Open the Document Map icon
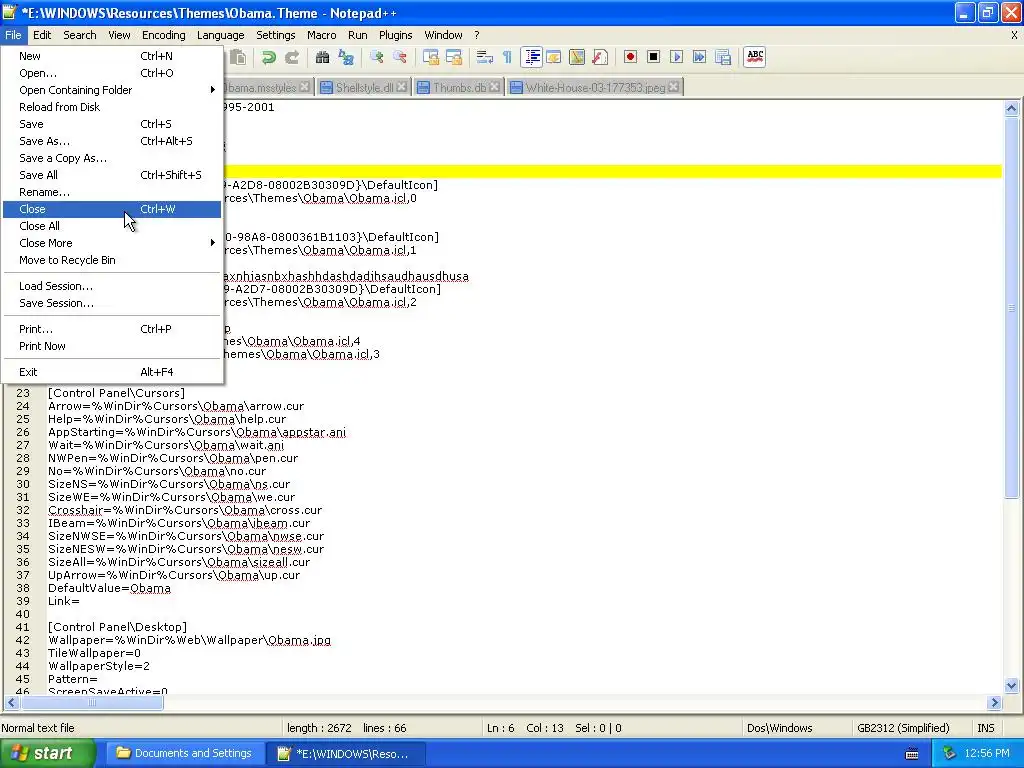 577,57
